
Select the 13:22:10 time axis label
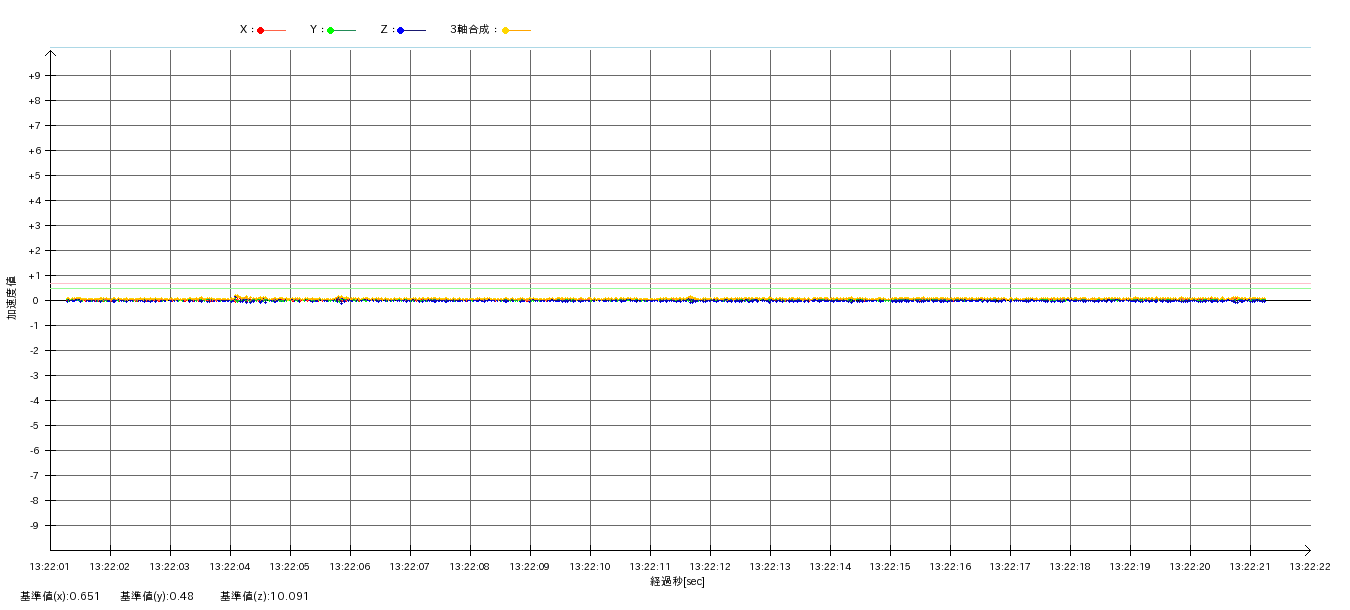tap(590, 566)
